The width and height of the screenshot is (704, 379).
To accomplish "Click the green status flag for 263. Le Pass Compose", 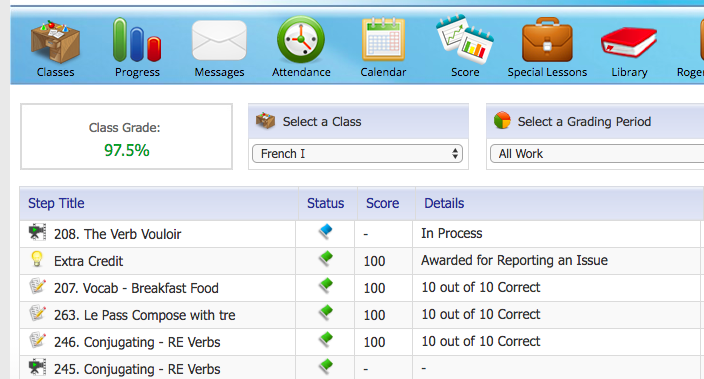I will coord(326,313).
